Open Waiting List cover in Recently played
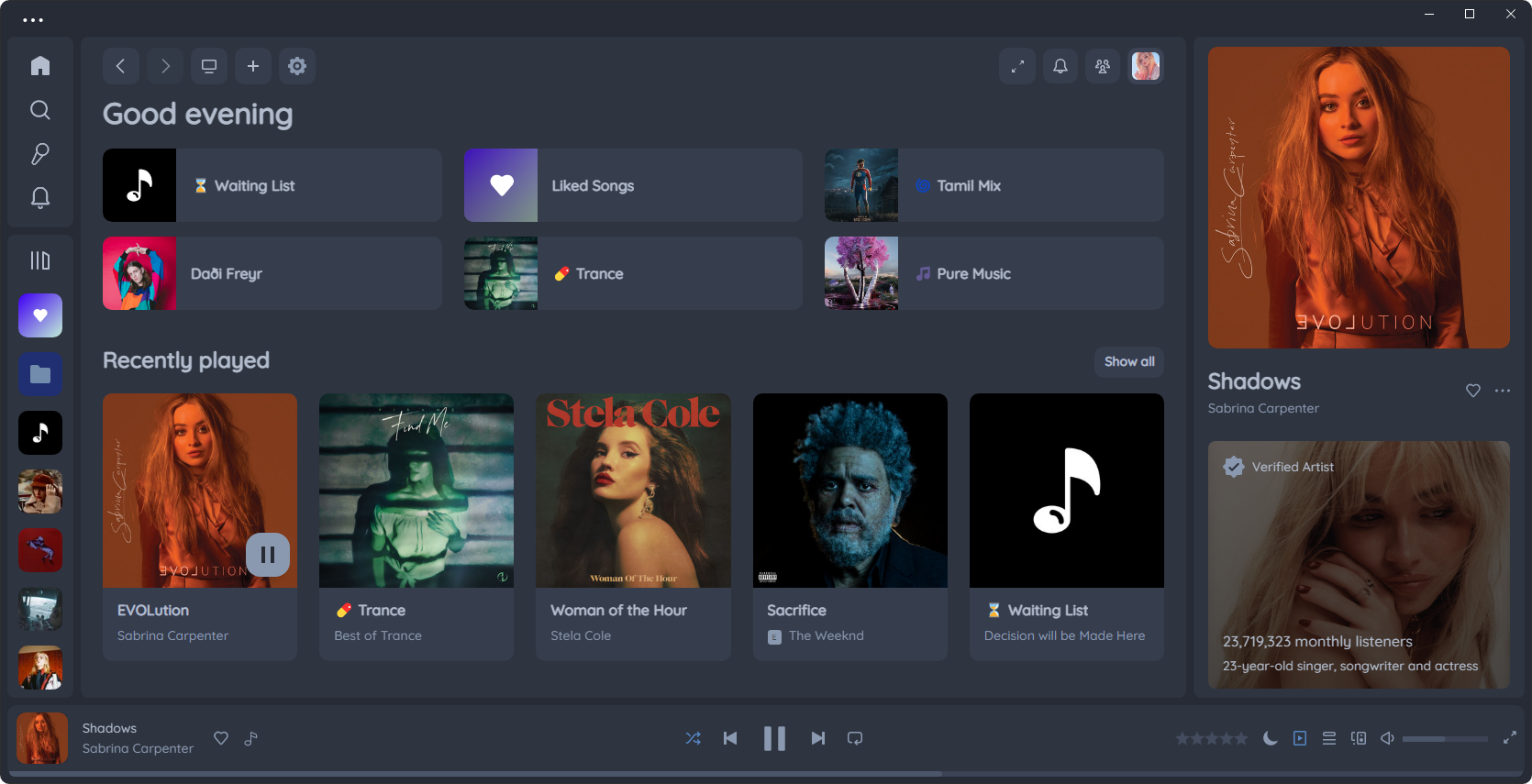 1067,491
